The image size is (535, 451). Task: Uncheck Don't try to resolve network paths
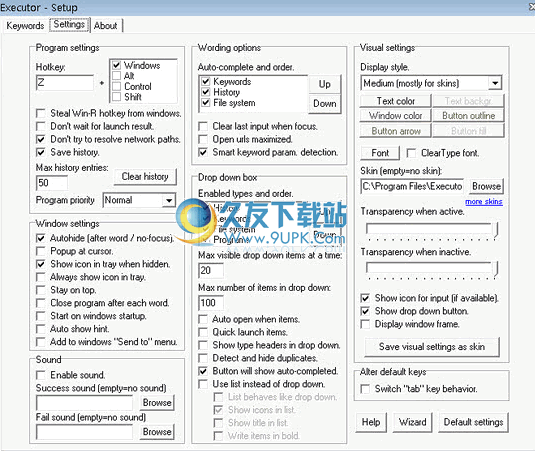[x=41, y=139]
